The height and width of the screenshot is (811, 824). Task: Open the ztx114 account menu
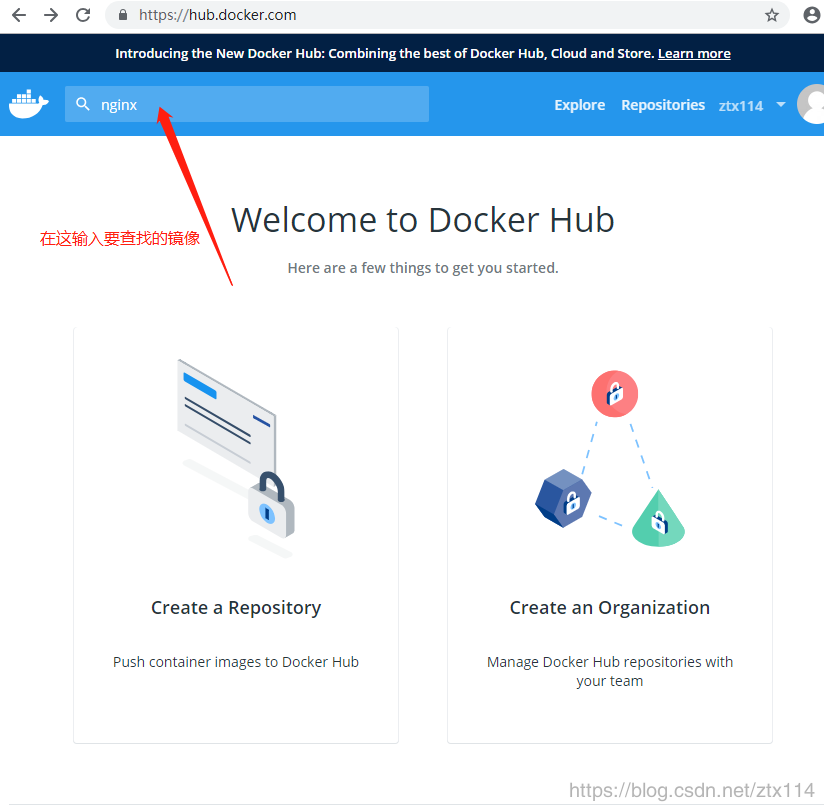pos(740,106)
